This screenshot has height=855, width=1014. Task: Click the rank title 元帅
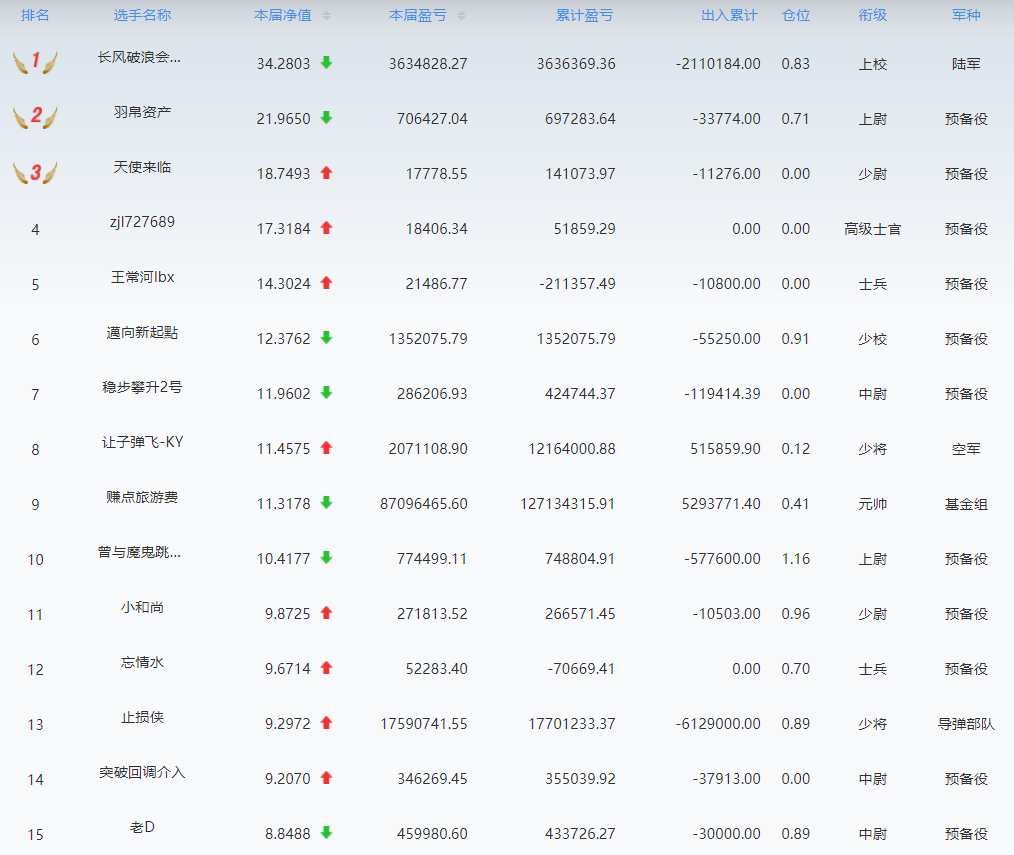point(872,504)
